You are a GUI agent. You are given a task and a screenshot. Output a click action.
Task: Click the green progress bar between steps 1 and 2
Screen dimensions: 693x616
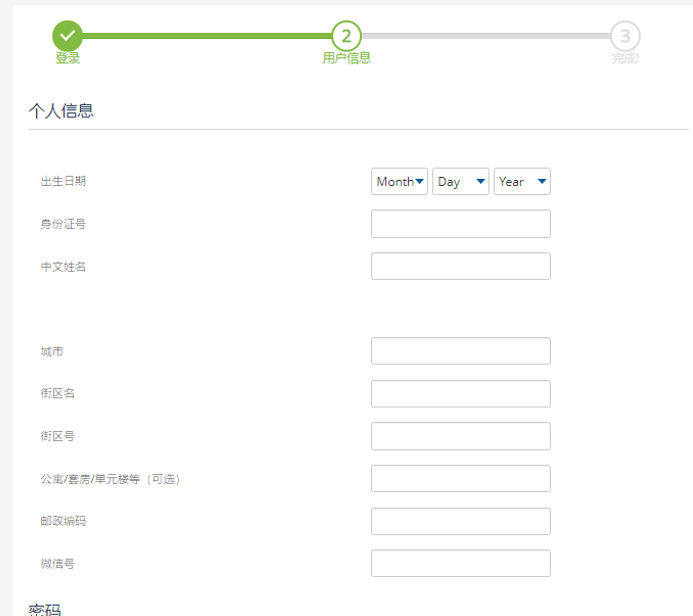206,36
